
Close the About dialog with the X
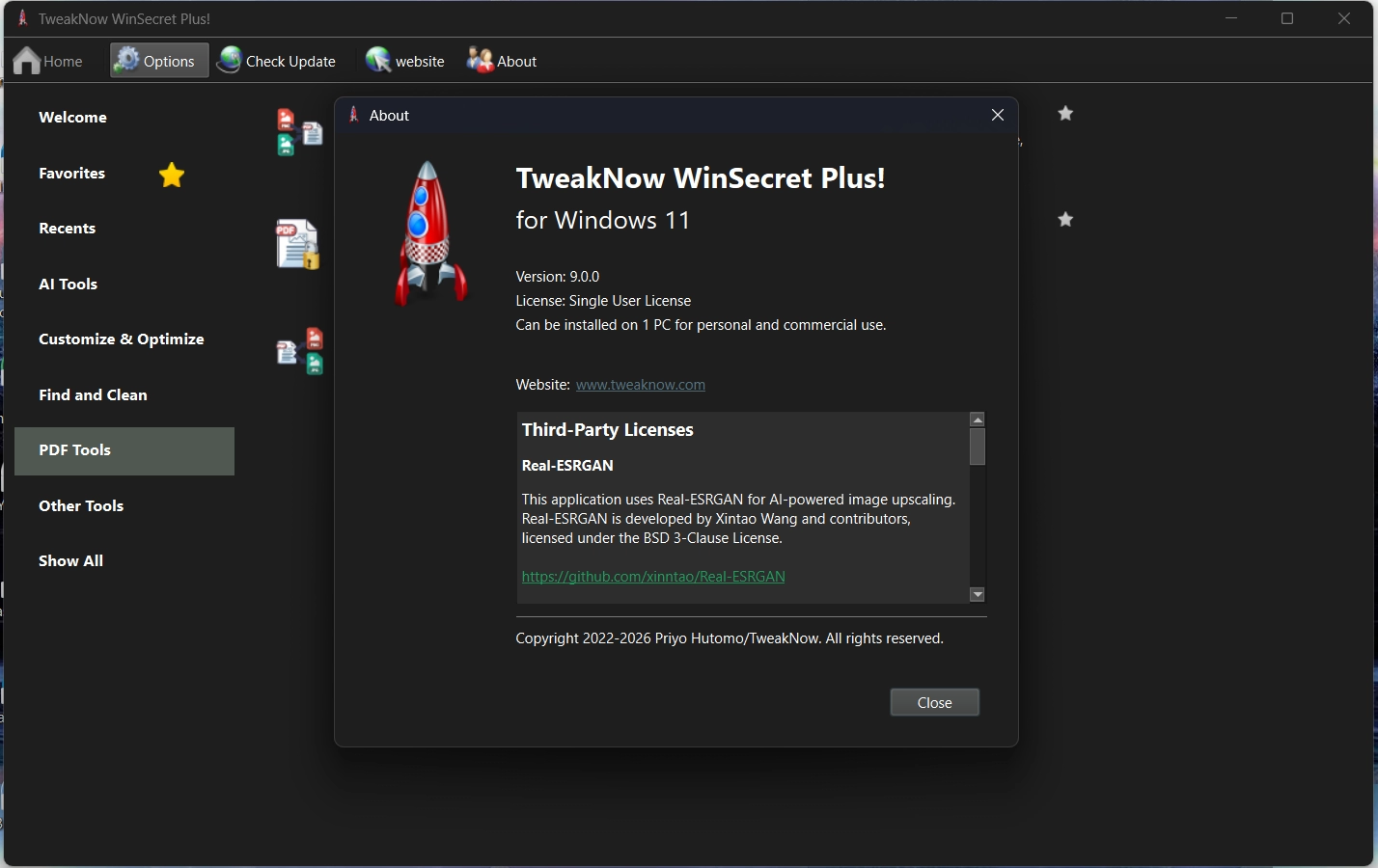tap(998, 115)
